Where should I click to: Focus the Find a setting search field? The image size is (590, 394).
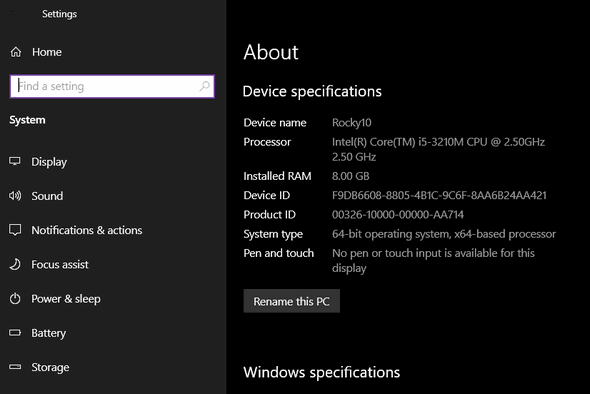[112, 86]
